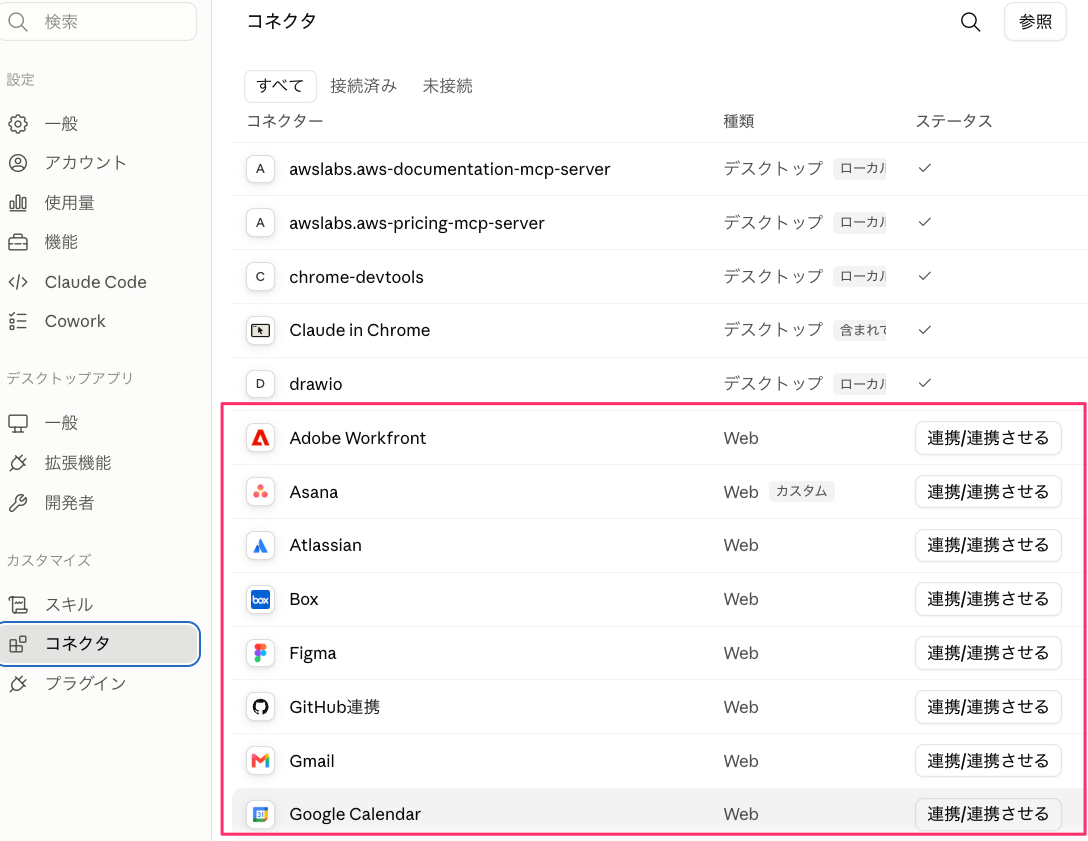The width and height of the screenshot is (1088, 841).
Task: Open the Figma connector icon
Action: pyautogui.click(x=260, y=653)
